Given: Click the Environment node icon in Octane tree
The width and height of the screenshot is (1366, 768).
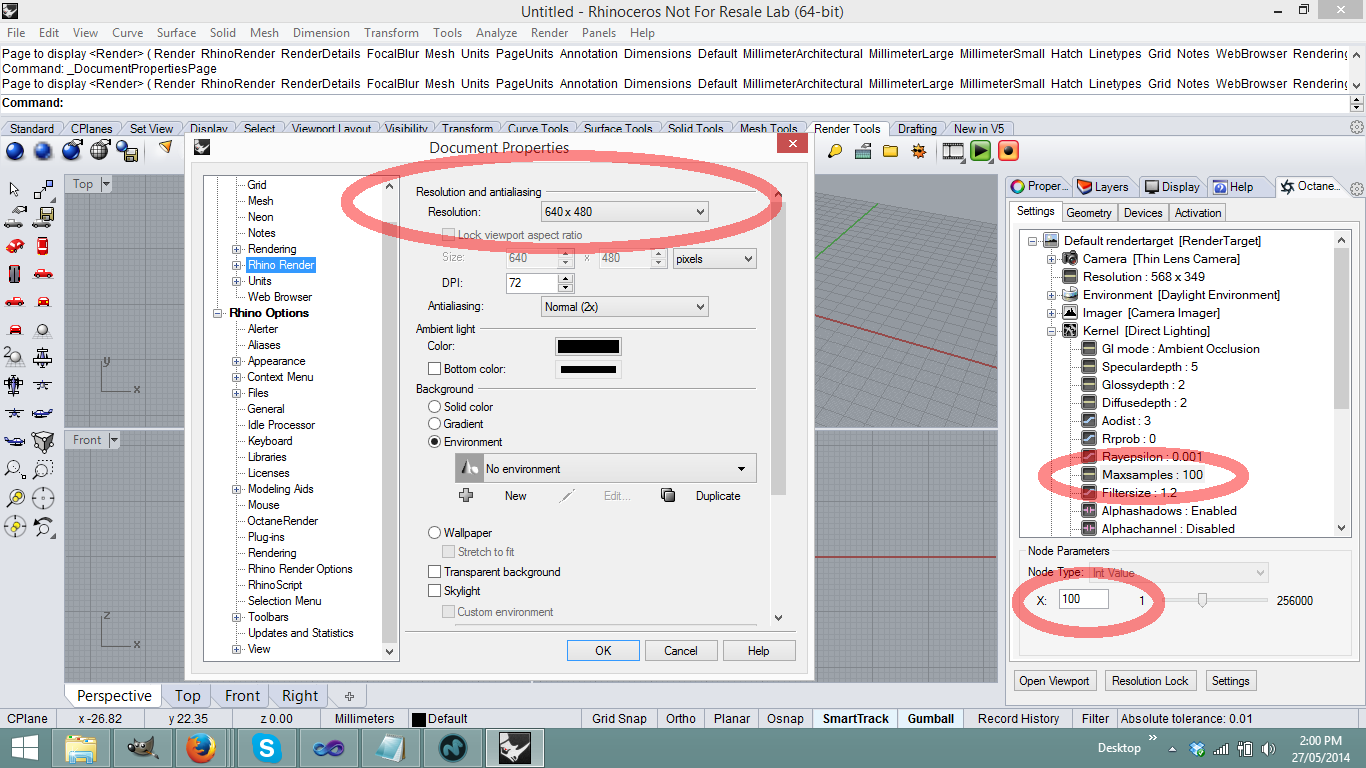Looking at the screenshot, I should (x=1069, y=294).
